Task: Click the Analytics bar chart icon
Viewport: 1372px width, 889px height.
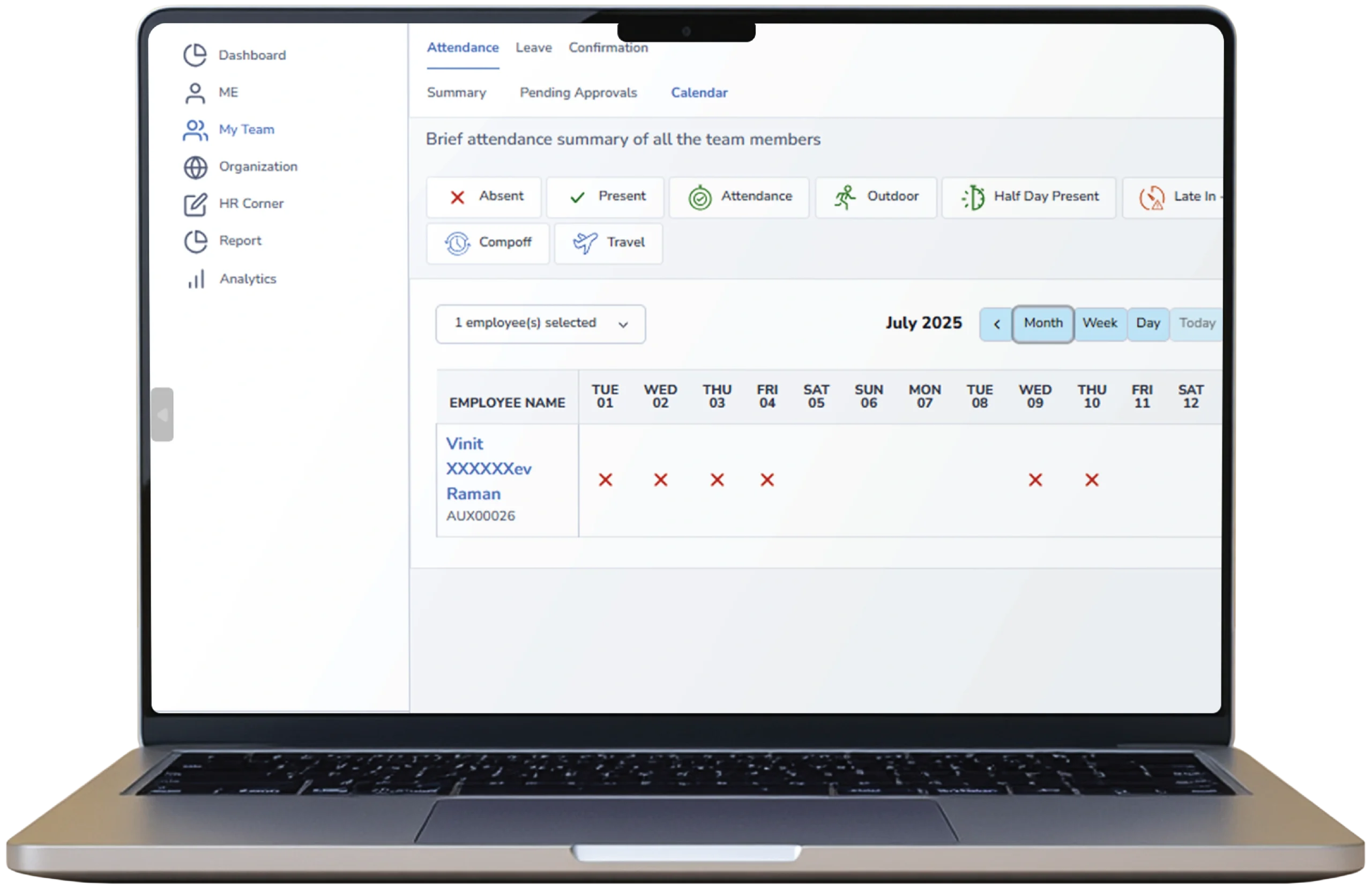Action: [x=196, y=279]
